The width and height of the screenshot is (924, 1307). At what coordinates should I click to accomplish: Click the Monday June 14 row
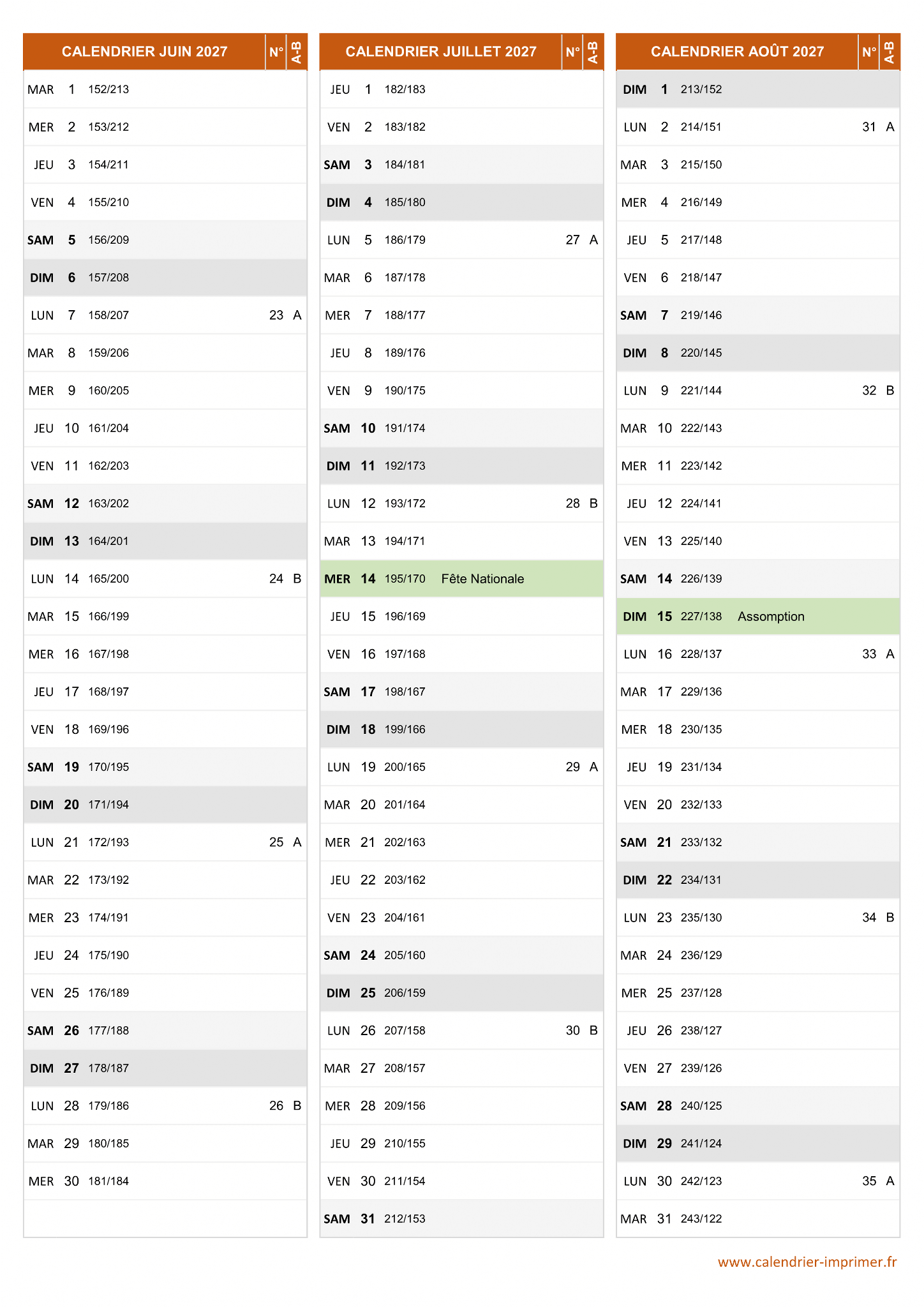(x=165, y=579)
